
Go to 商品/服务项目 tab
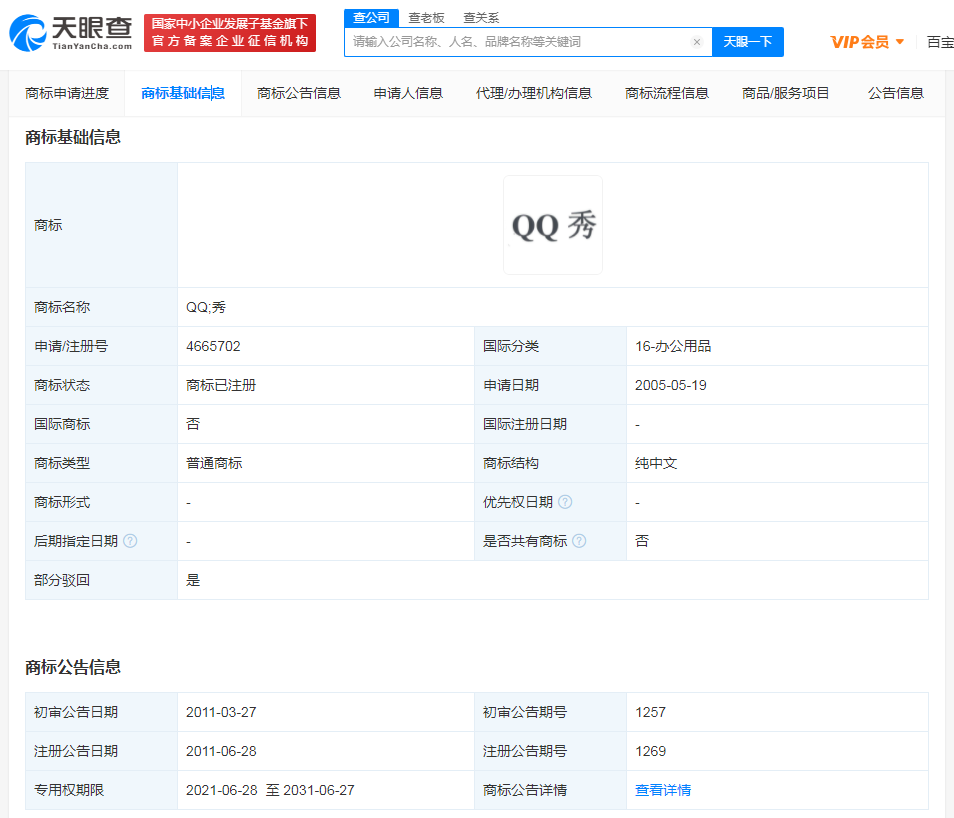pyautogui.click(x=785, y=93)
